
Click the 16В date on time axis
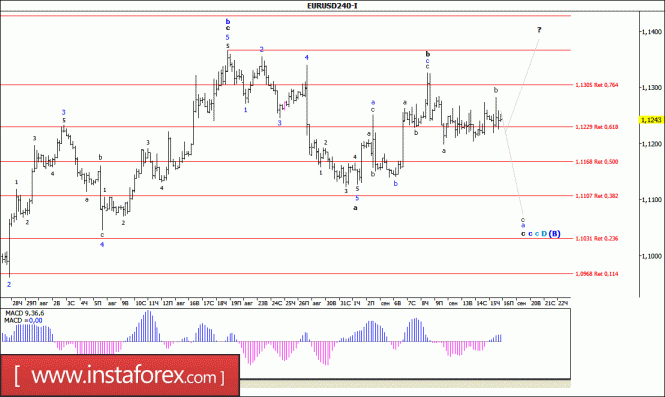click(195, 303)
